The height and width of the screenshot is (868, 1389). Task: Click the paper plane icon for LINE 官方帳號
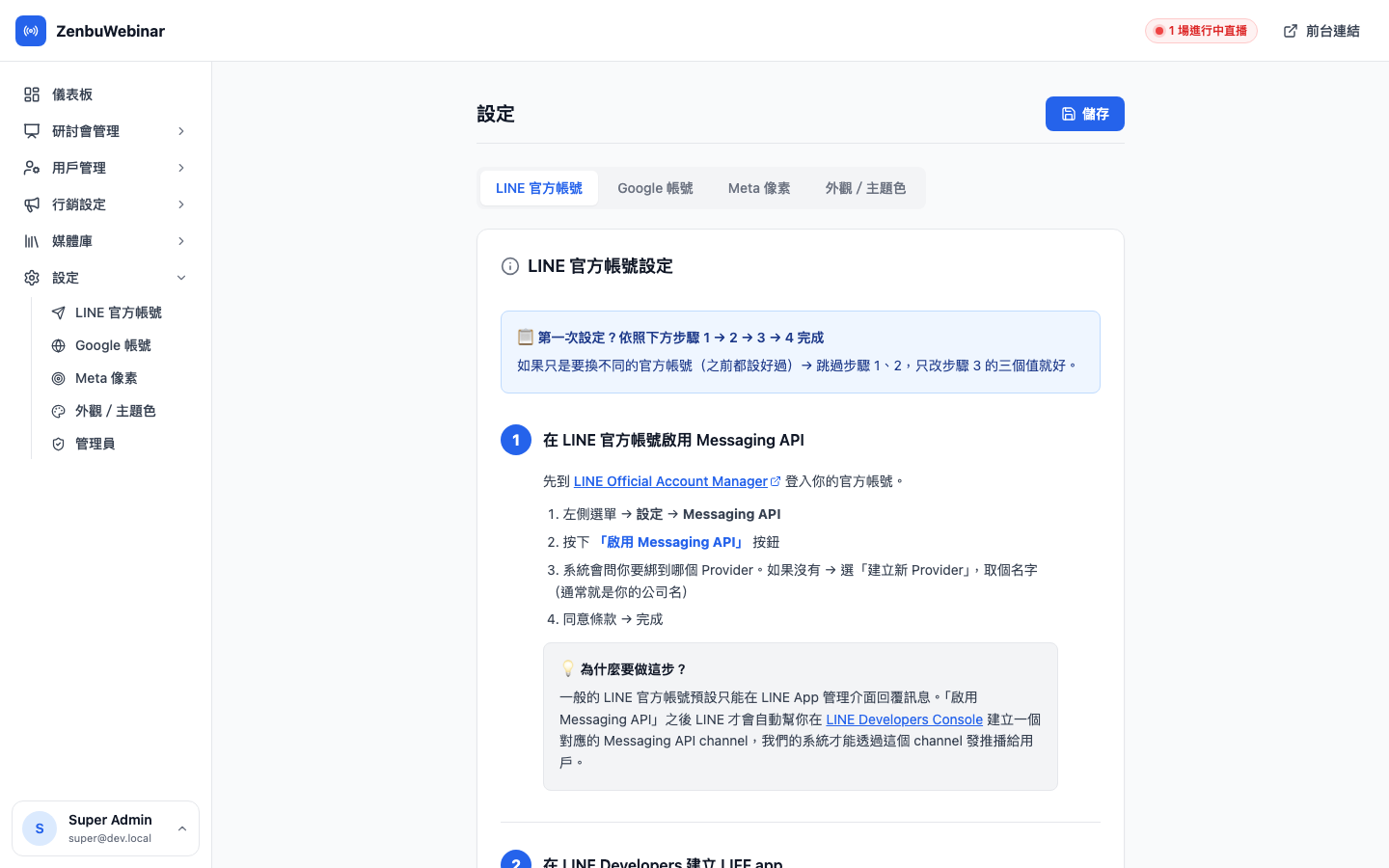tap(59, 312)
